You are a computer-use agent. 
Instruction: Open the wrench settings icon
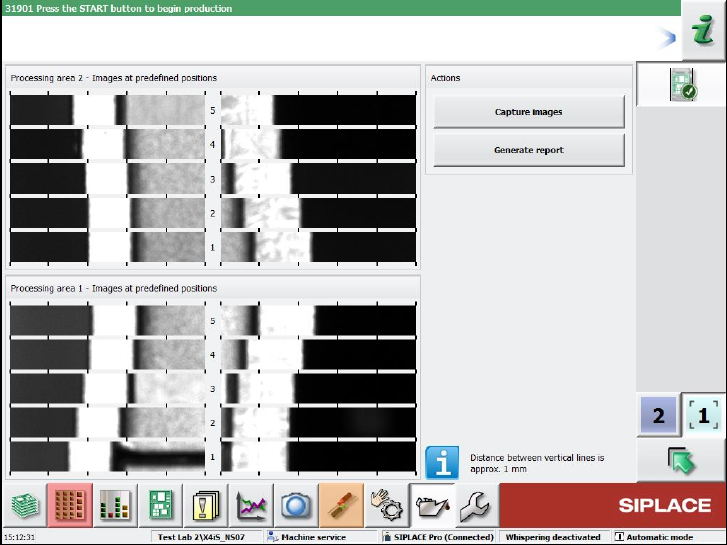476,505
